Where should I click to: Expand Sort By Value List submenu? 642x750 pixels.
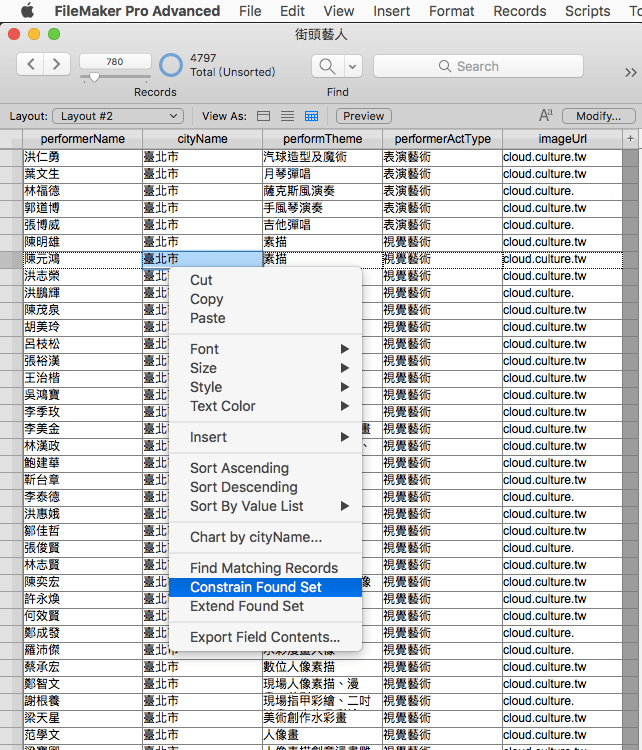pos(267,506)
